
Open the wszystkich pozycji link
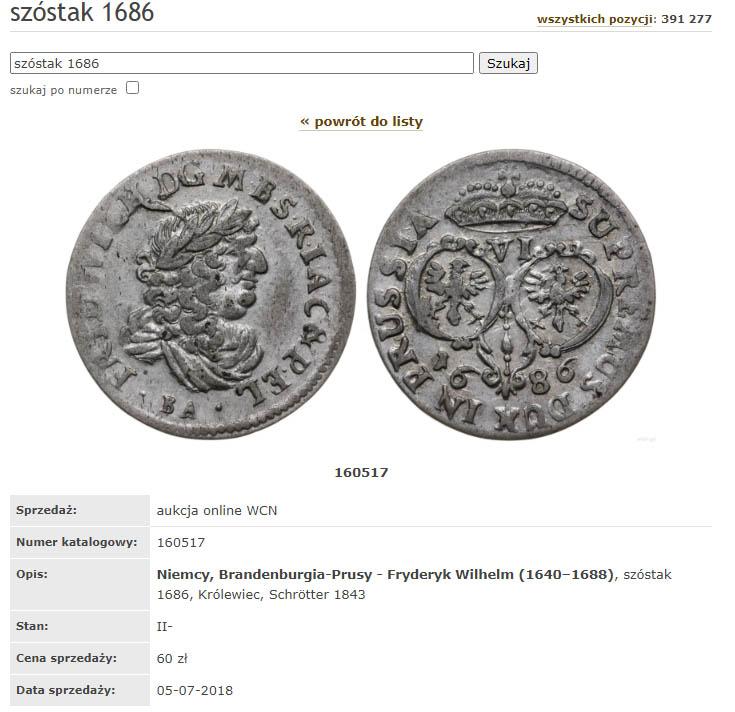[594, 19]
